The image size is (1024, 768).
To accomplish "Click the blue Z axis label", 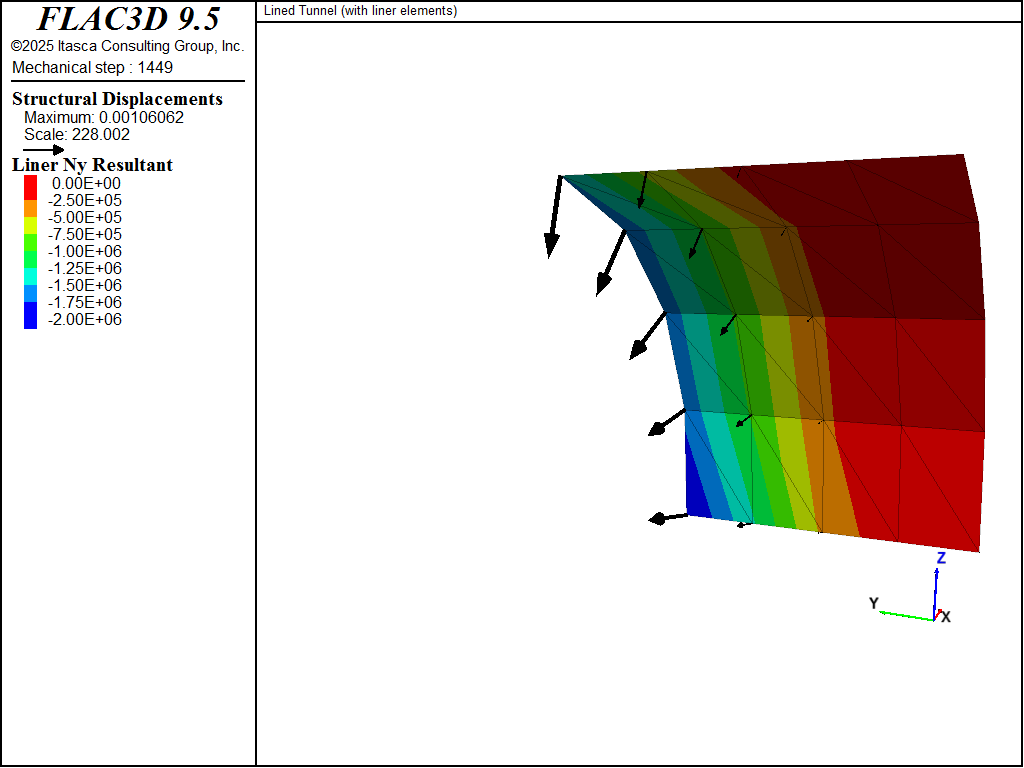I will coord(941,558).
